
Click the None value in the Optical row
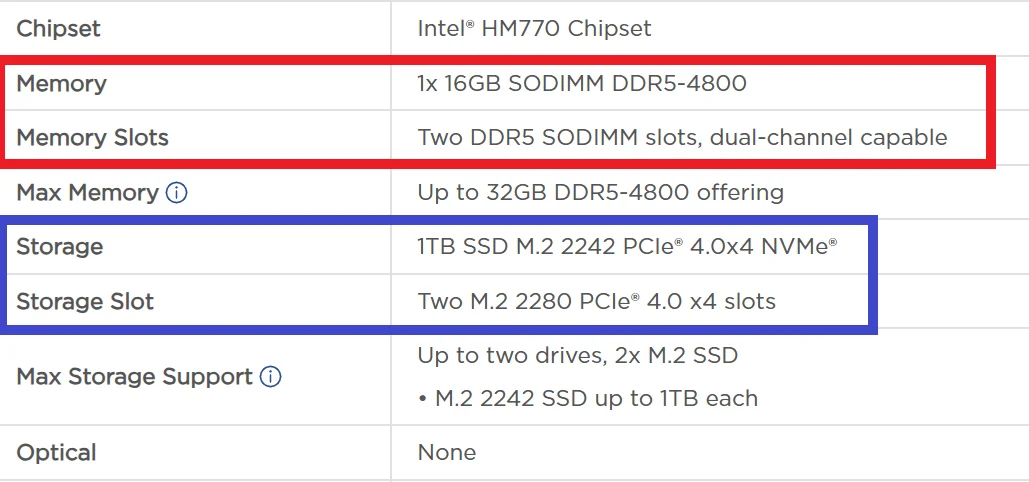[x=446, y=452]
